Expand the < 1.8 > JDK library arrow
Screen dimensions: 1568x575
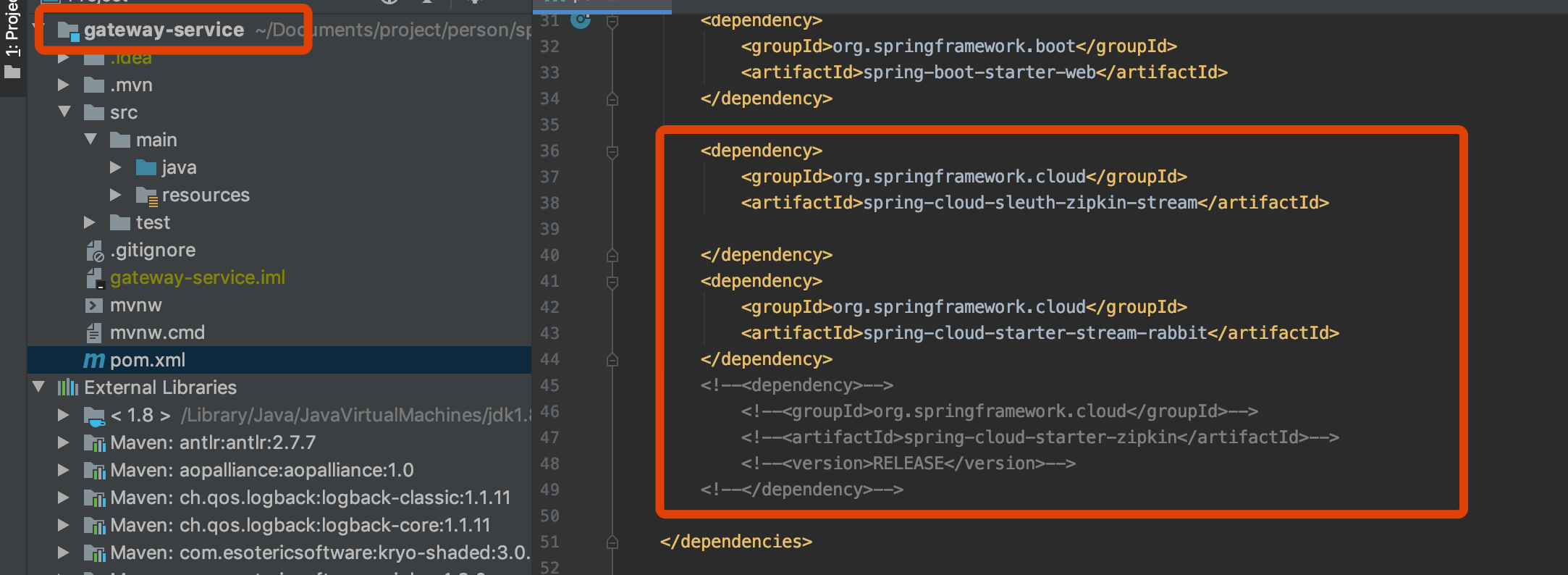(x=64, y=415)
